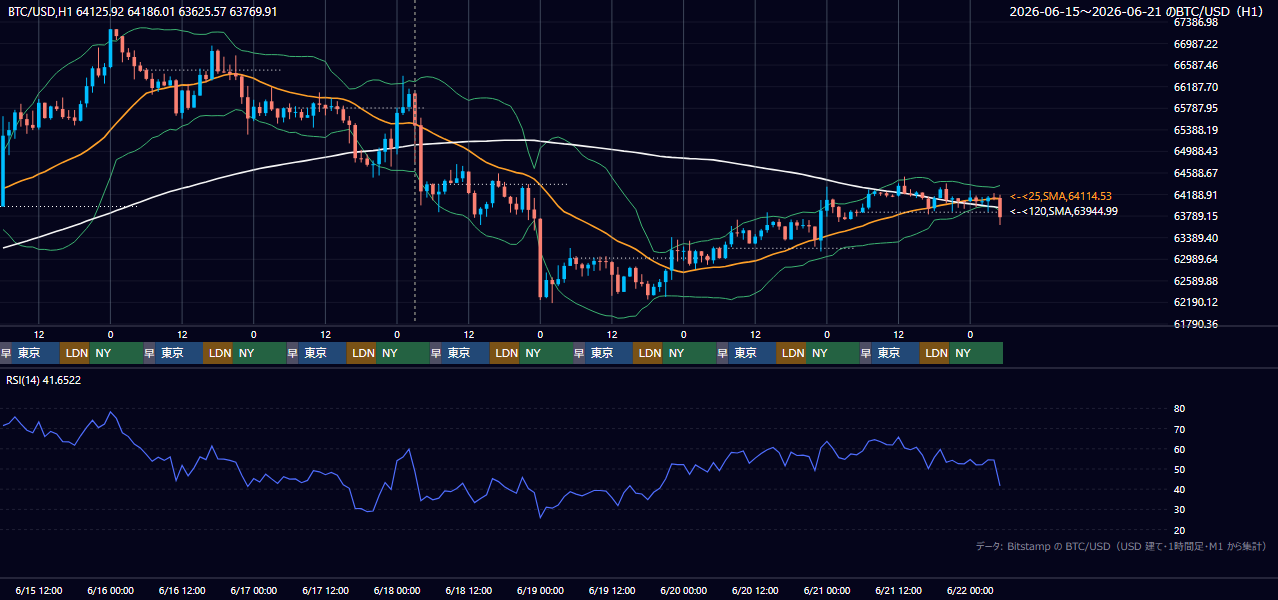
Task: Click the 62190.12 price axis label
Action: (1196, 302)
